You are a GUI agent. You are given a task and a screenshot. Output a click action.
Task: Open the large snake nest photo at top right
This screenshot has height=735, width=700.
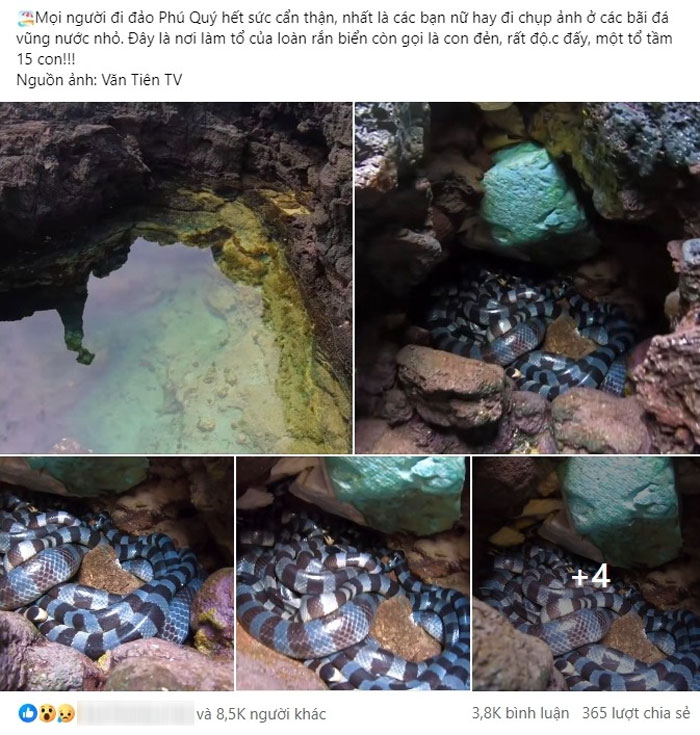coord(527,278)
